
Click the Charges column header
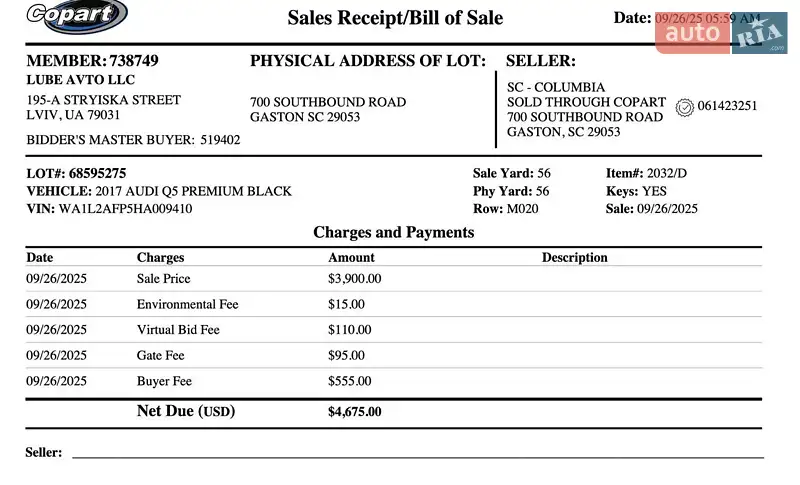[x=160, y=257]
